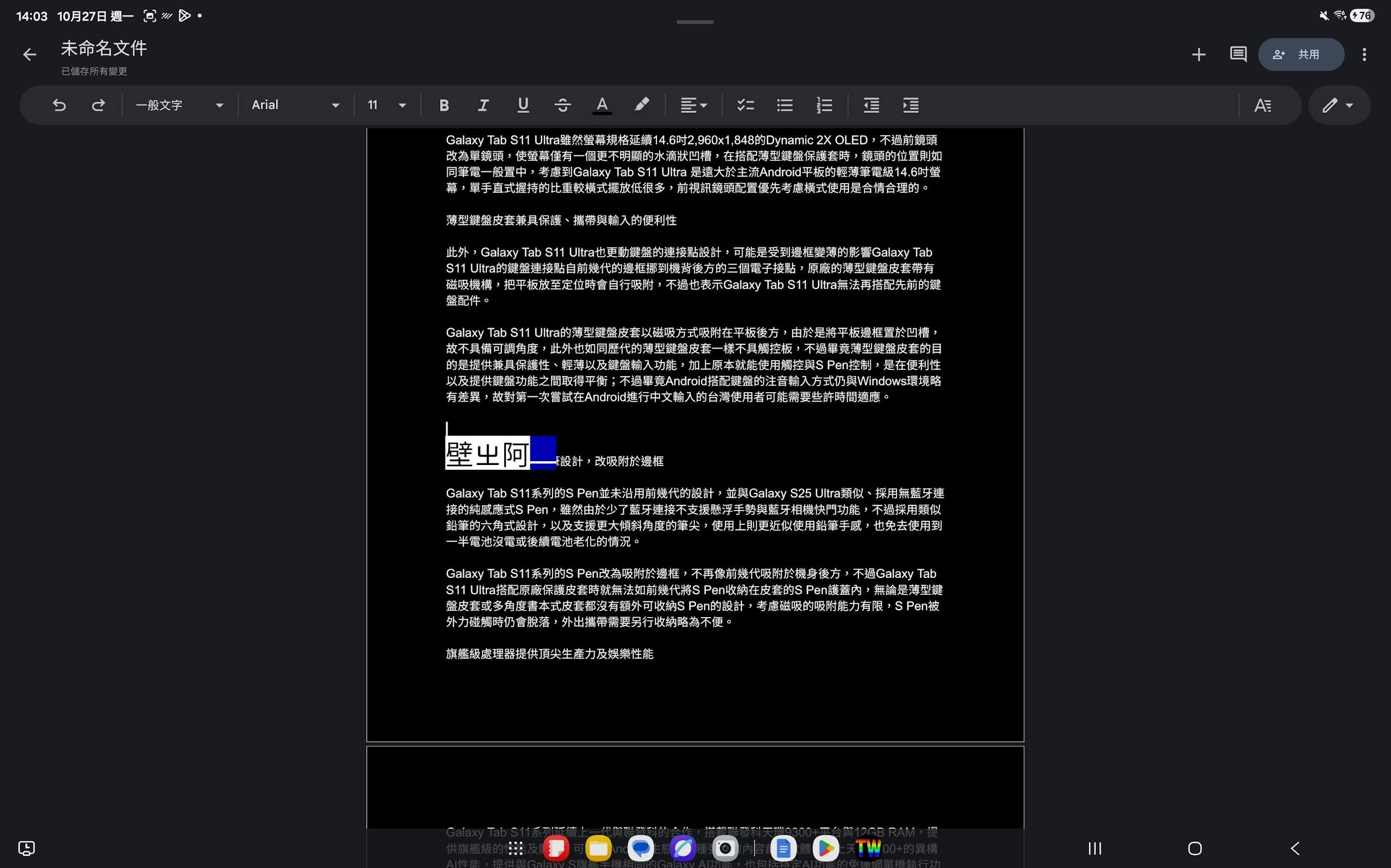Insert a bulleted list
The image size is (1391, 868).
784,105
